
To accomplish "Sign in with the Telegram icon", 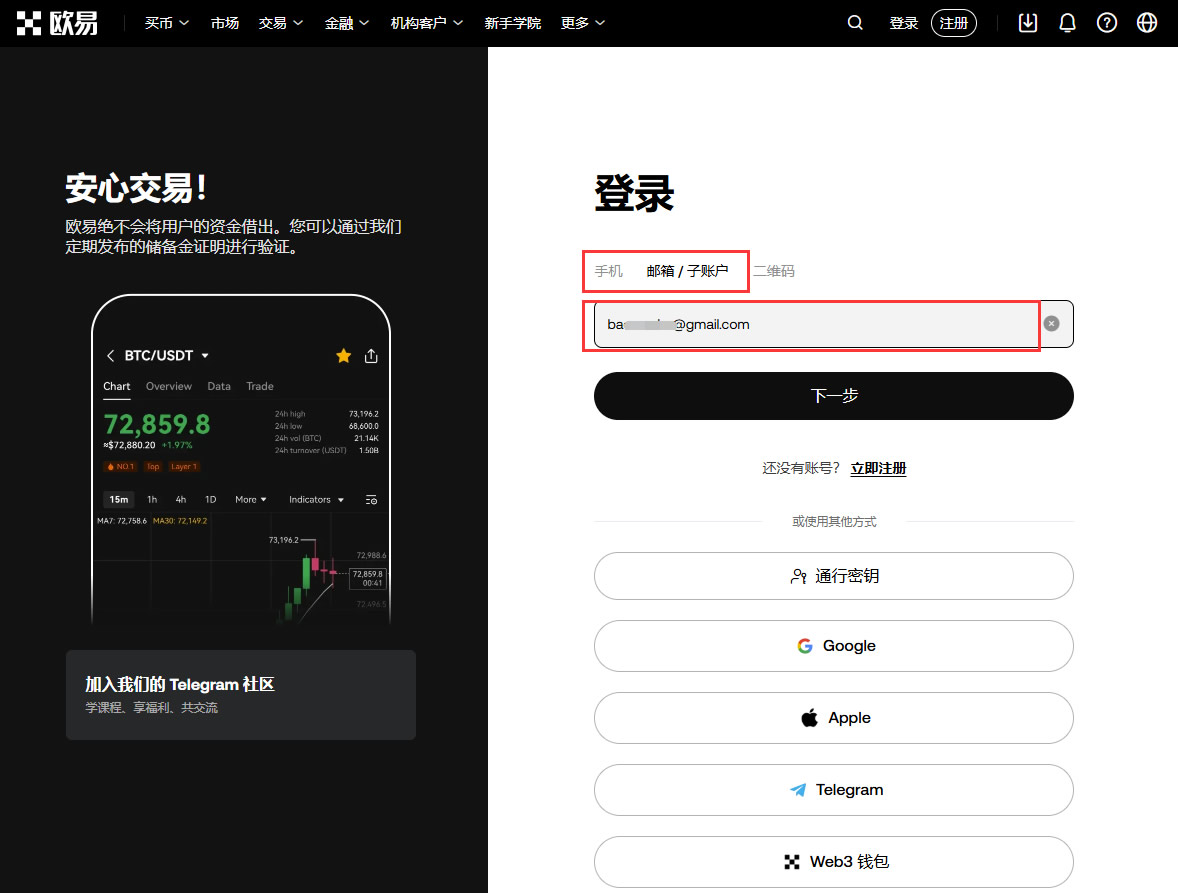I will pos(796,789).
